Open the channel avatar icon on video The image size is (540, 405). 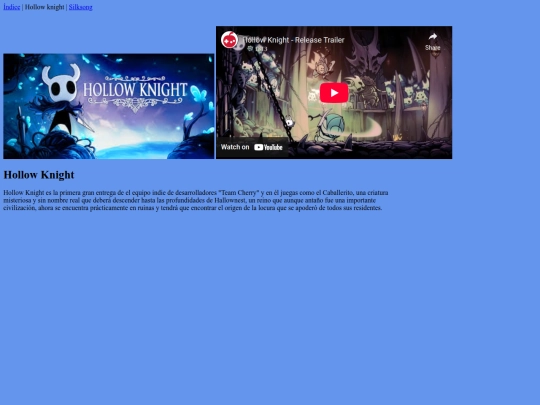[229, 40]
